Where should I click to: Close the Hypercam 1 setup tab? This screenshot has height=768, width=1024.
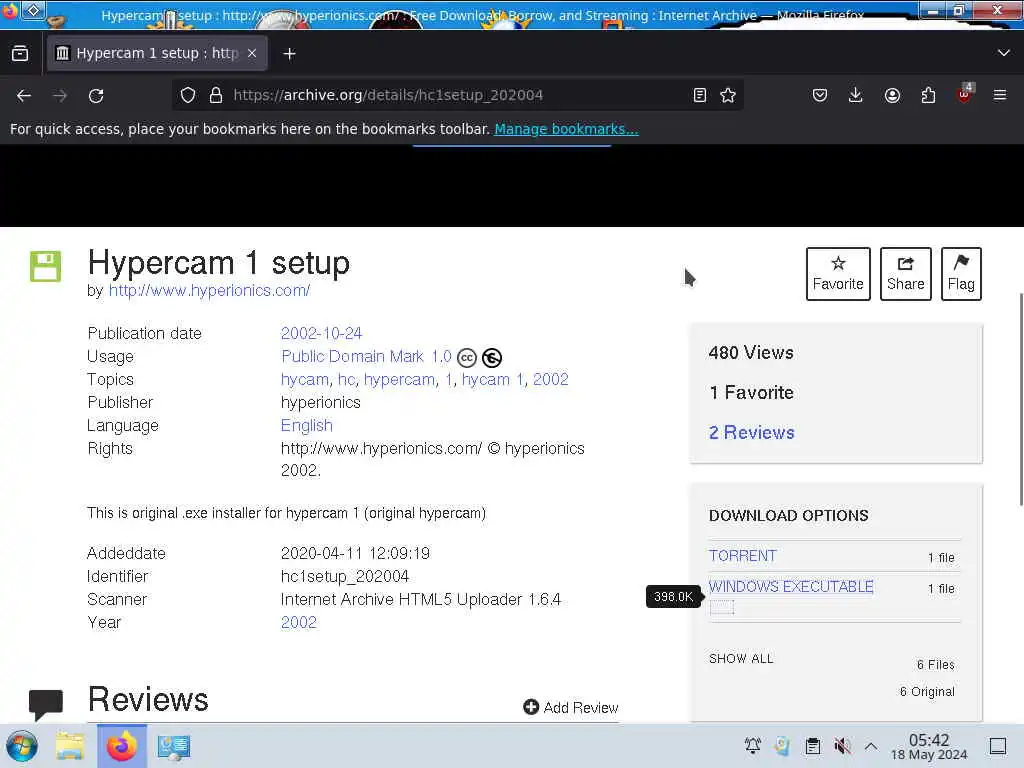pyautogui.click(x=252, y=54)
